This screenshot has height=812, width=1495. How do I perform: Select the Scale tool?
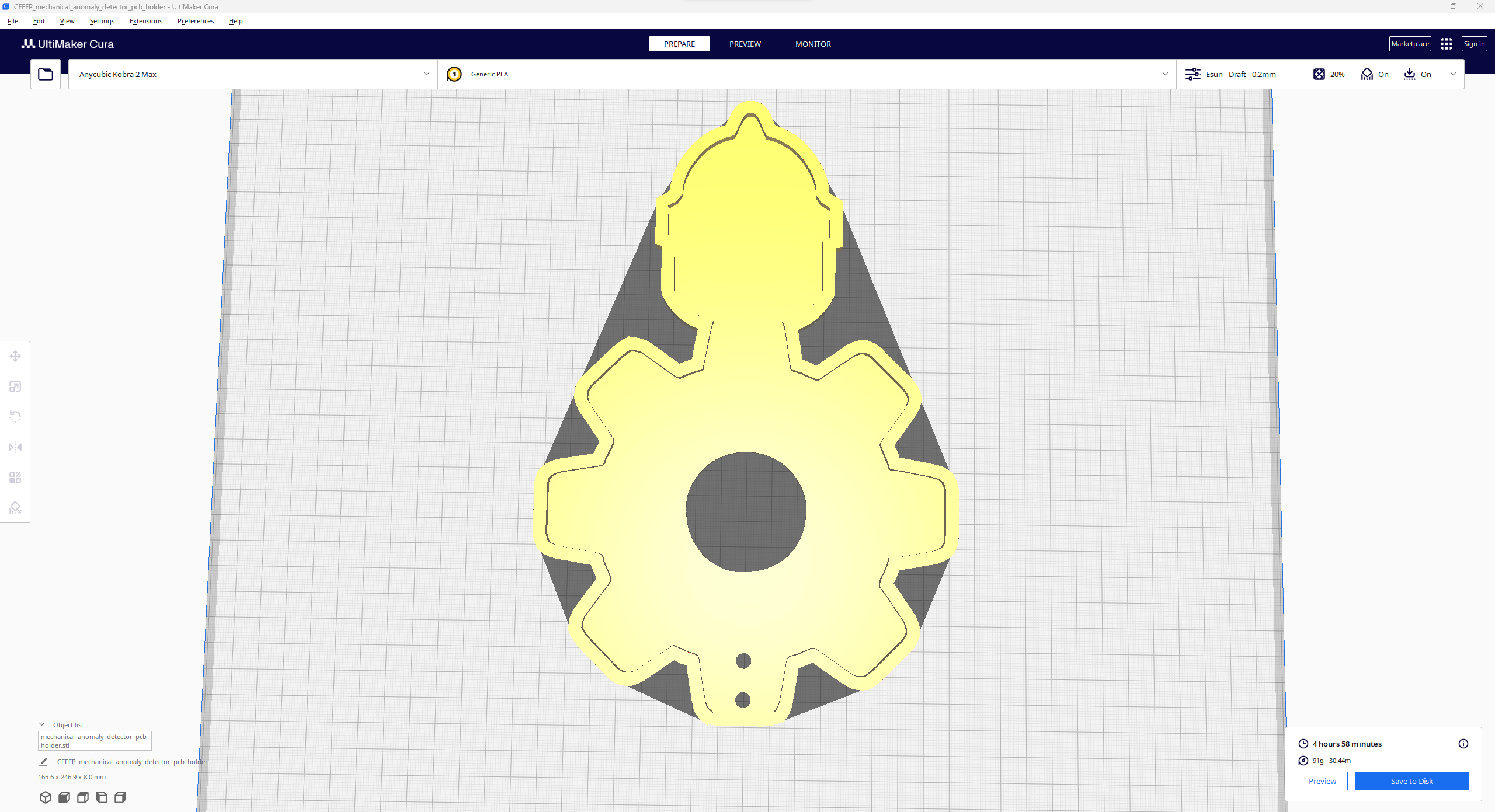click(15, 386)
